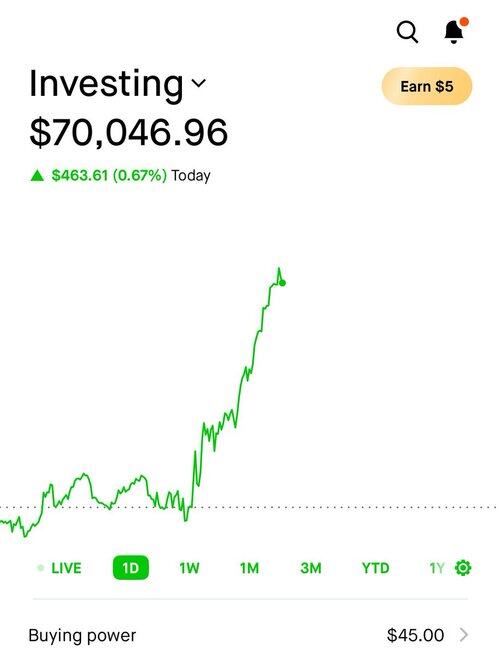Viewport: 500px width, 654px height.
Task: Tap the Earn $5 button
Action: [427, 86]
